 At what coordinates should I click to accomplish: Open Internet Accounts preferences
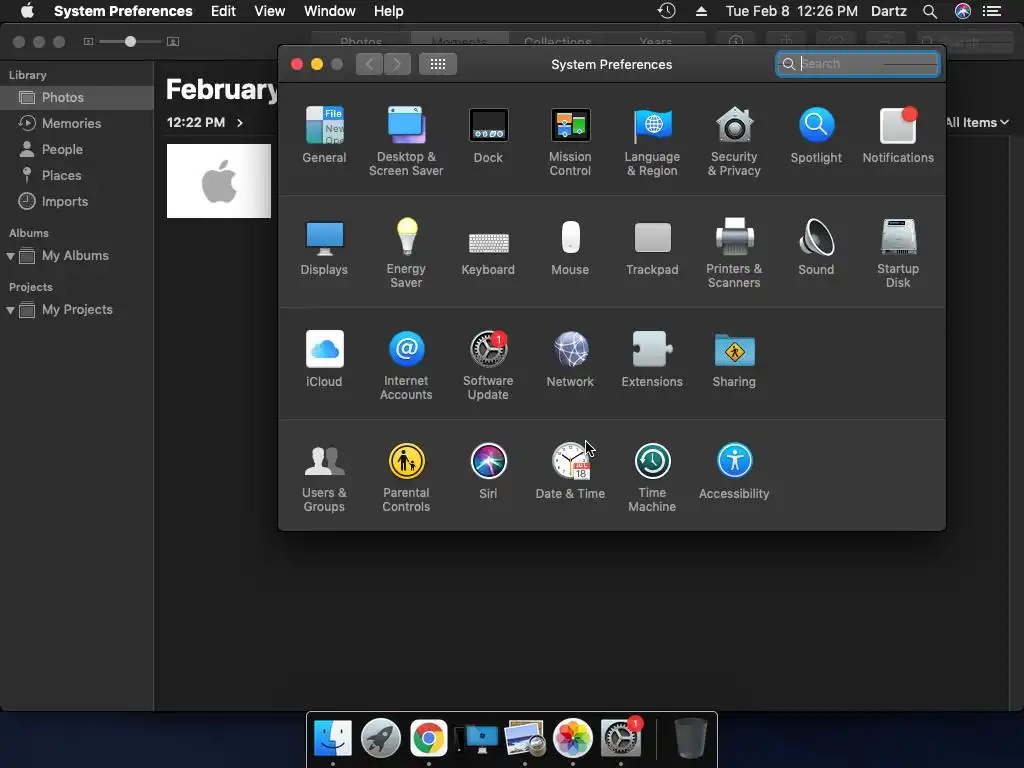point(406,366)
